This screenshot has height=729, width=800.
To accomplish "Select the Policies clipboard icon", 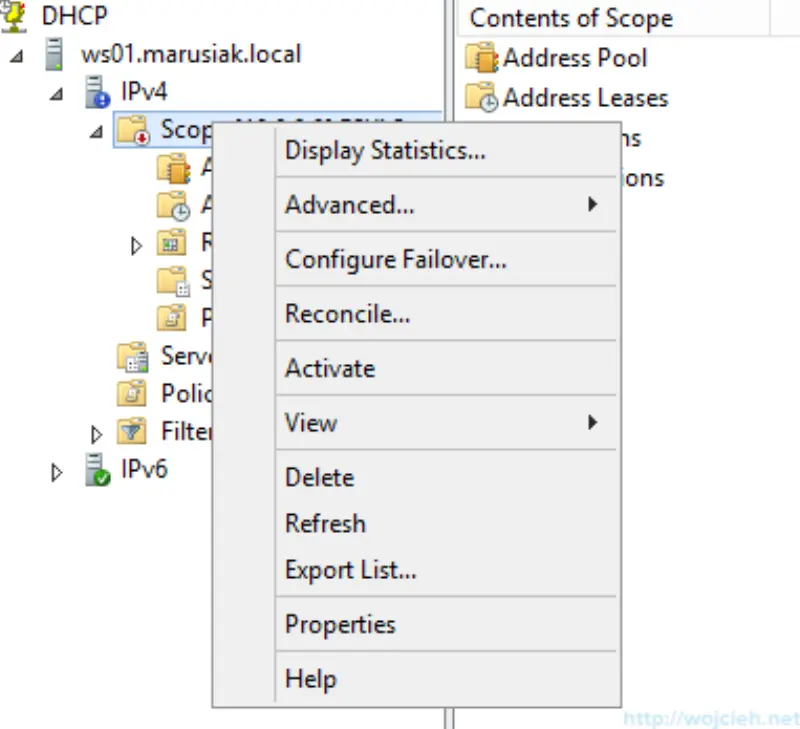I will tap(132, 393).
